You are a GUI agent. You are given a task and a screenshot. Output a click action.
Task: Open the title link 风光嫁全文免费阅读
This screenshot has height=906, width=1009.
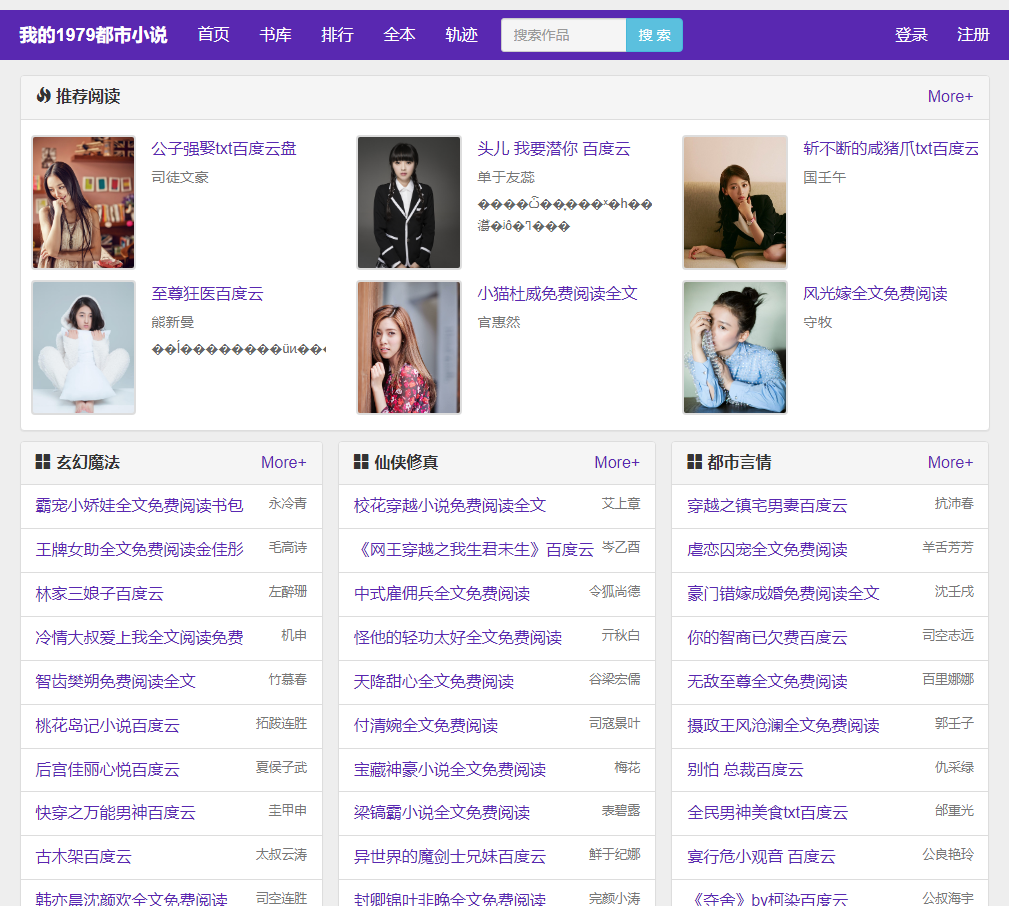(875, 294)
